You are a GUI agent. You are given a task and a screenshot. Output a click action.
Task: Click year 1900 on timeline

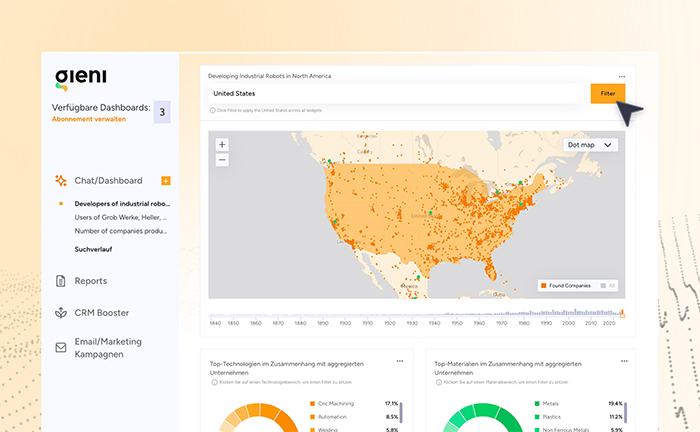345,323
